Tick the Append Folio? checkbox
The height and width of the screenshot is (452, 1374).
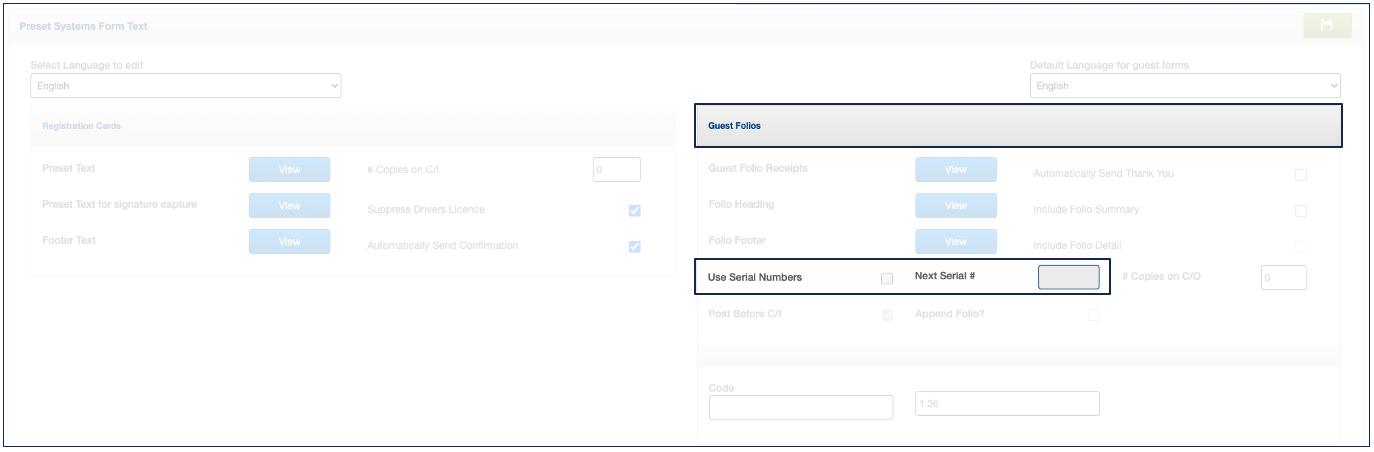[1093, 316]
